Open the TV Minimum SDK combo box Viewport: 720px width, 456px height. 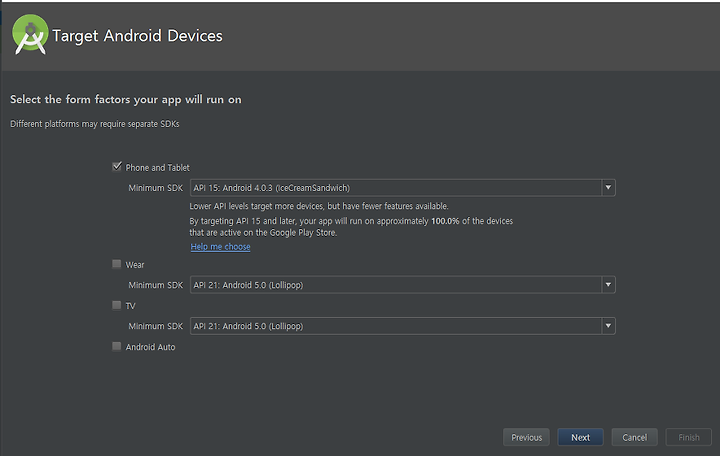point(402,326)
